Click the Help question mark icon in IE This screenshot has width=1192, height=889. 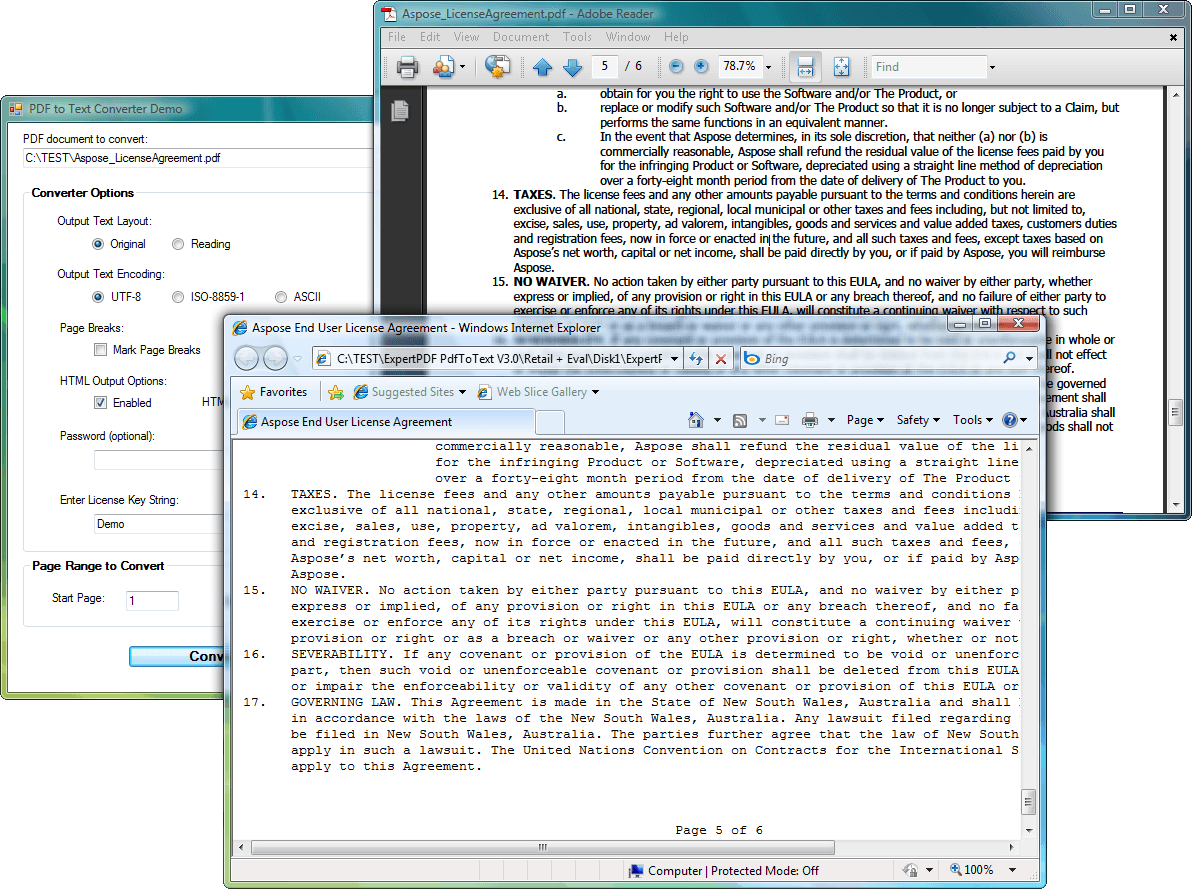[x=1010, y=420]
